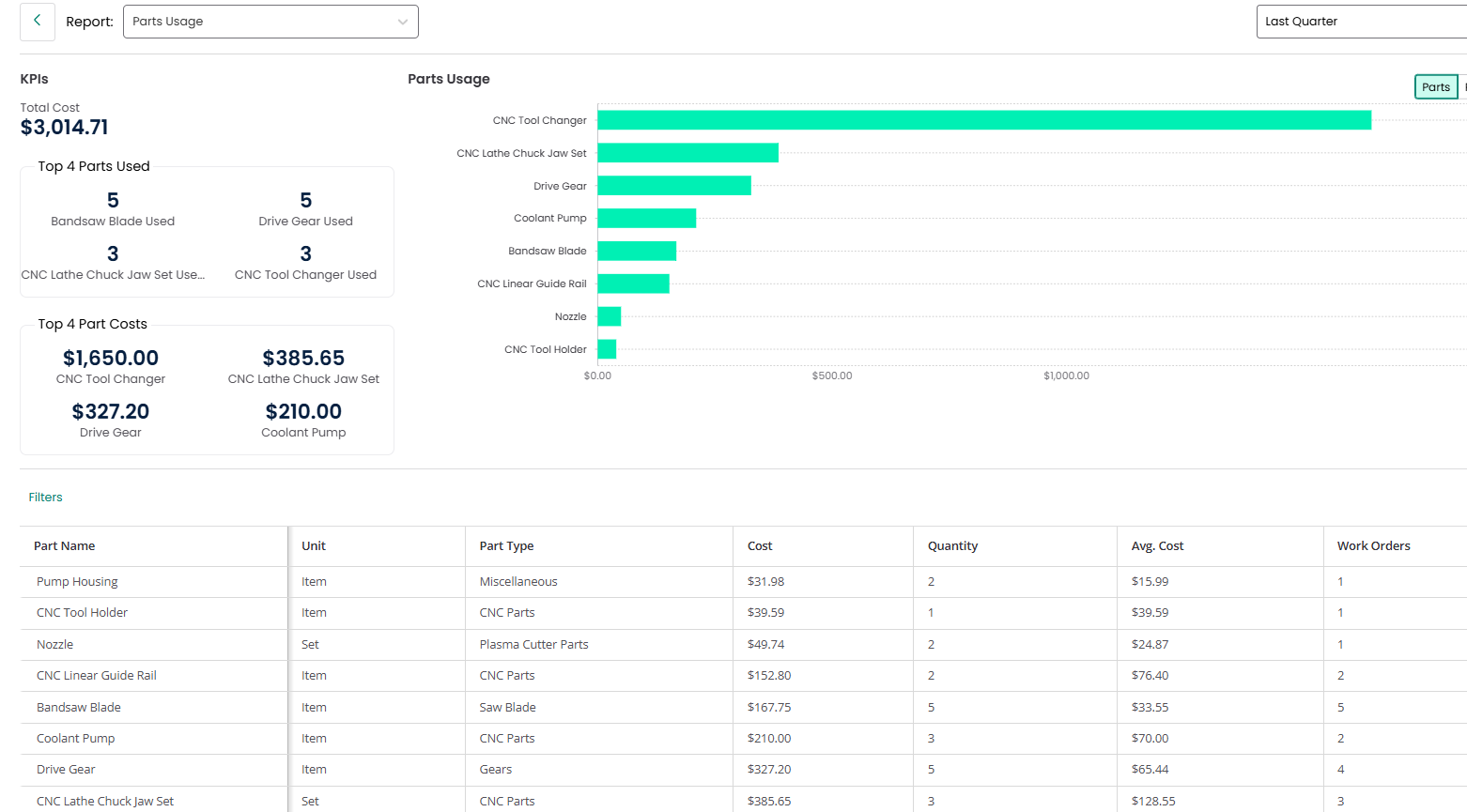Sort table by Part Name column
The width and height of the screenshot is (1467, 812).
65,546
